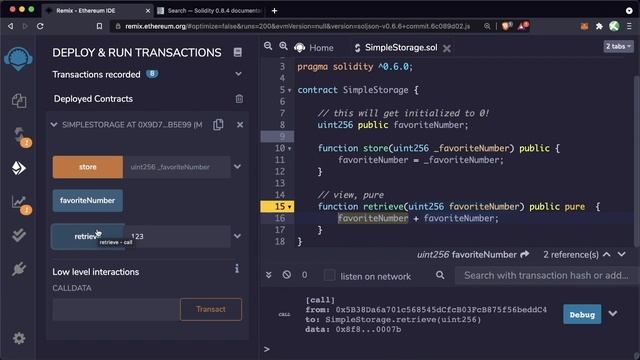This screenshot has width=640, height=360.
Task: Remove the SimpleStorage deployed instance
Action: pos(240,124)
